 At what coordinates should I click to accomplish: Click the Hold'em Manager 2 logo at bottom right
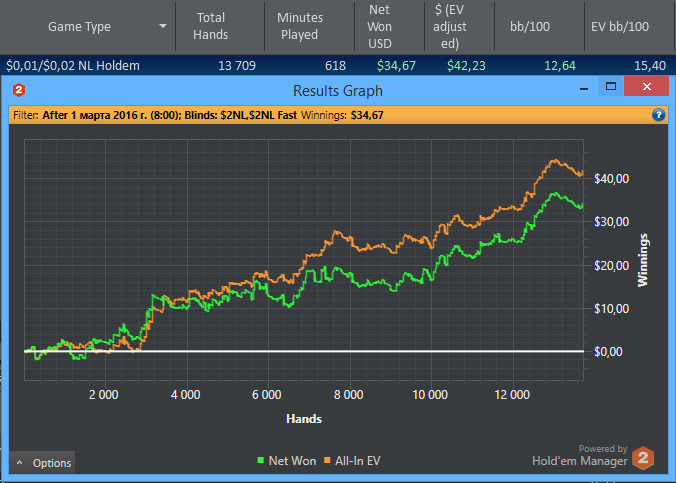(x=643, y=458)
